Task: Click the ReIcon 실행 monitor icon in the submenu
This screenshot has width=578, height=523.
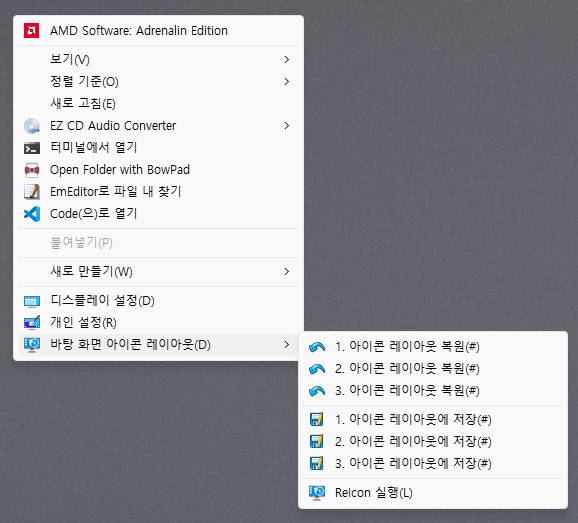Action: [x=317, y=493]
